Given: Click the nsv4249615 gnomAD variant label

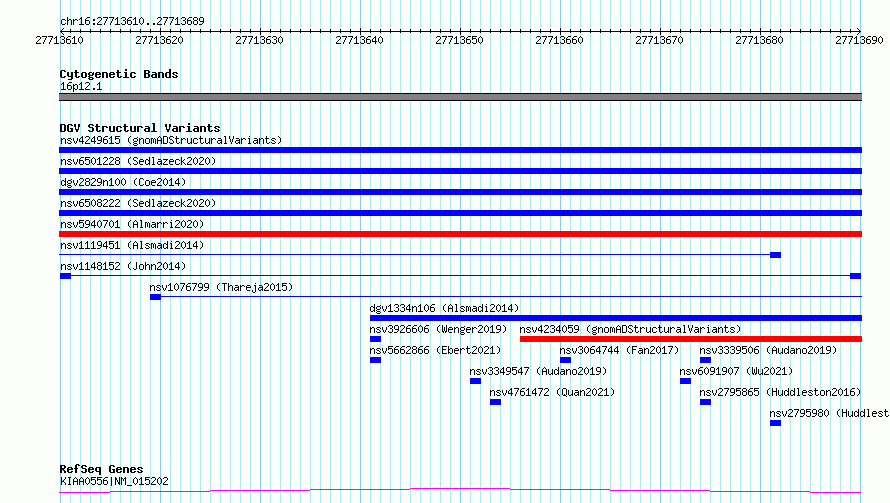Looking at the screenshot, I should pos(171,140).
